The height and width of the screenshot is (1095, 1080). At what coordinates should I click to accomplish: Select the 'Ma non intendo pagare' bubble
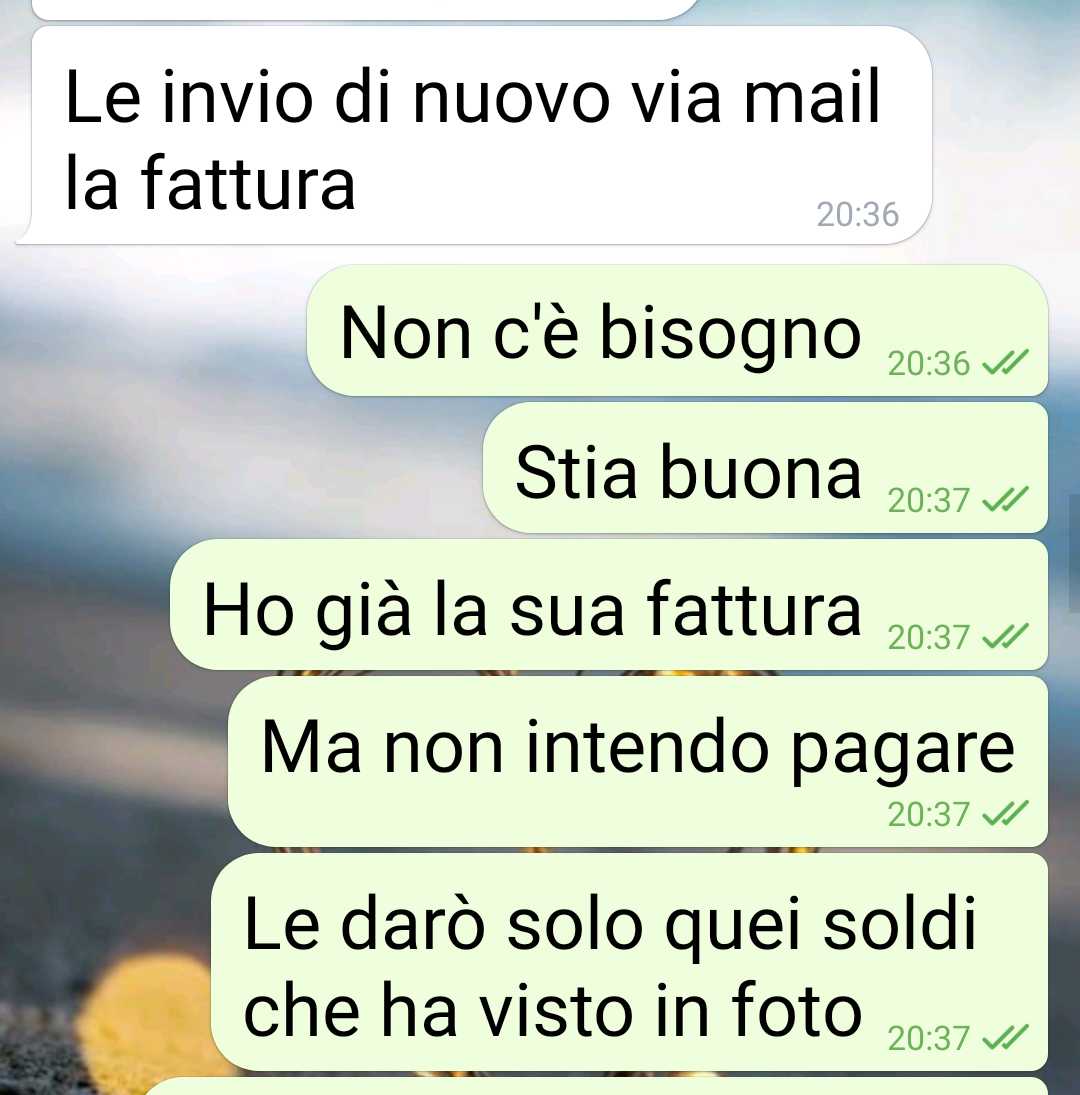pyautogui.click(x=638, y=761)
